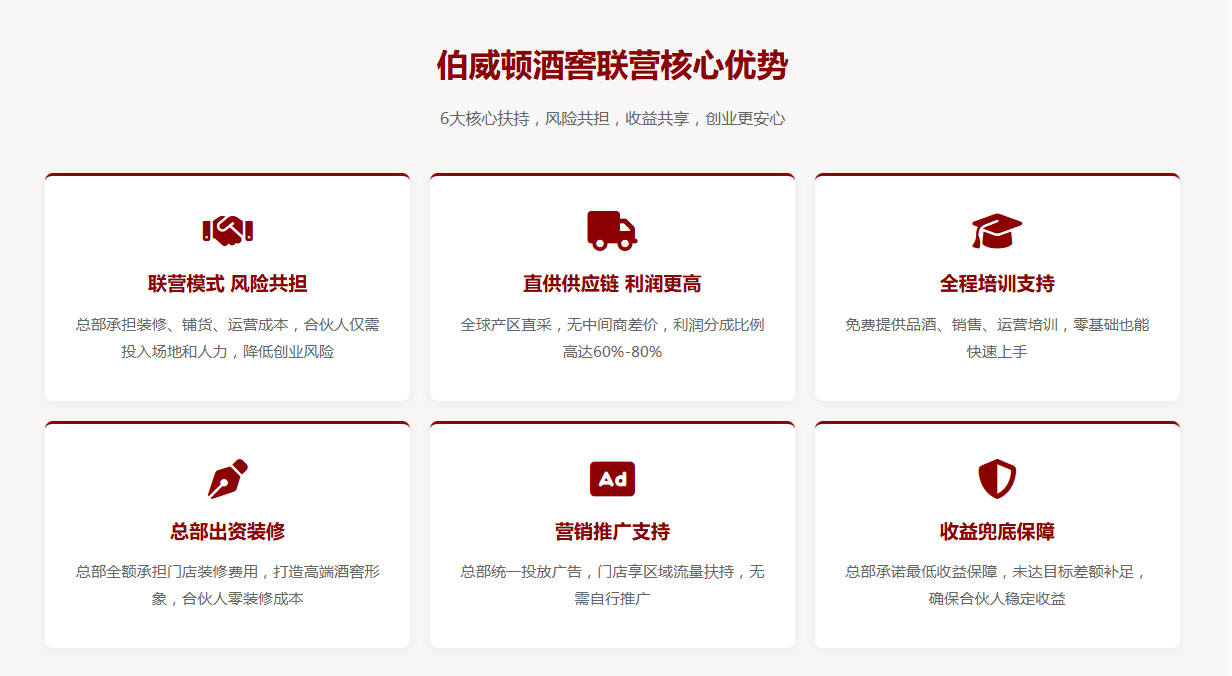Click the shield icon for 收益兜底保障
The height and width of the screenshot is (676, 1232).
(x=997, y=479)
